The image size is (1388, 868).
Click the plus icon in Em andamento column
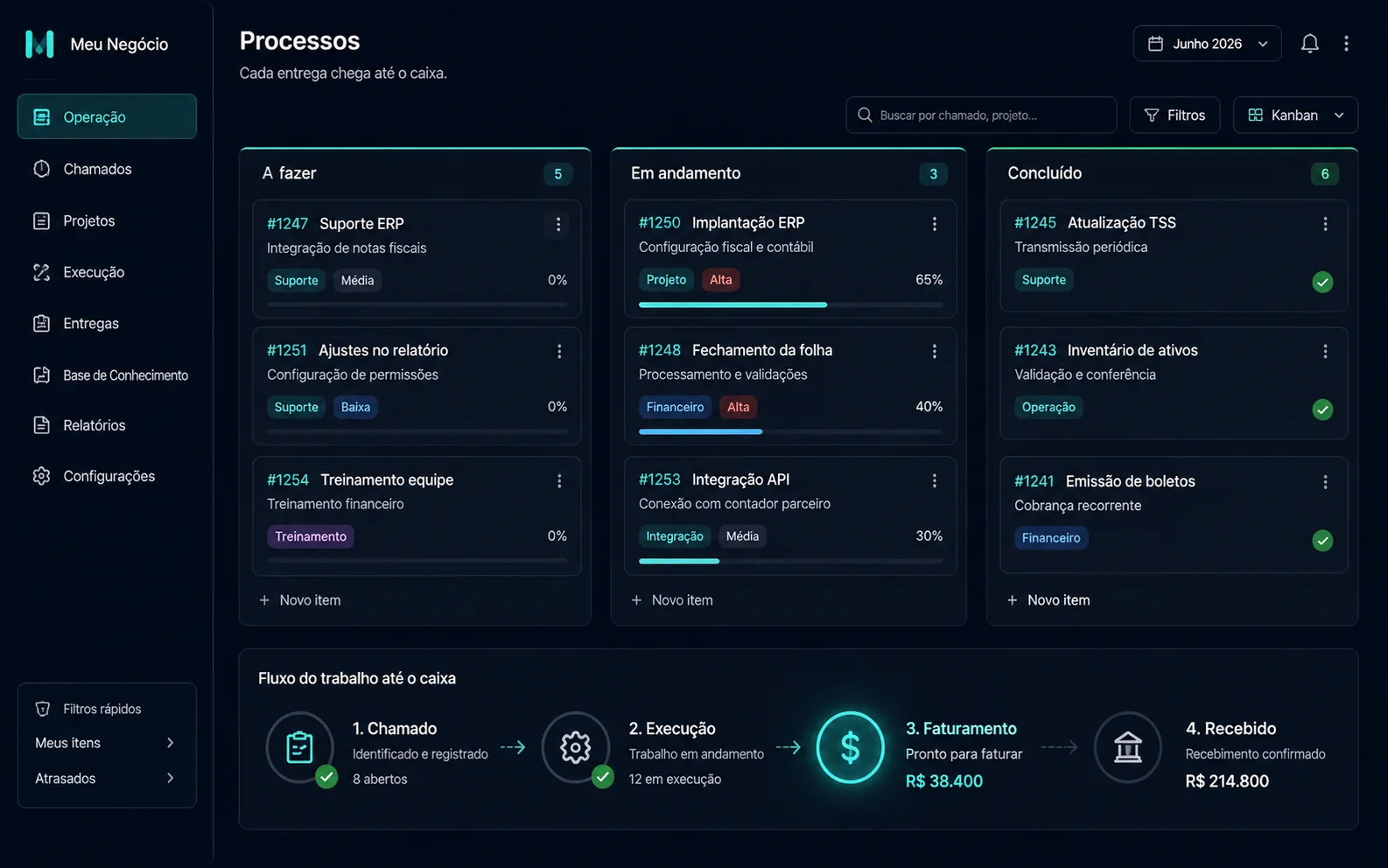[x=636, y=600]
